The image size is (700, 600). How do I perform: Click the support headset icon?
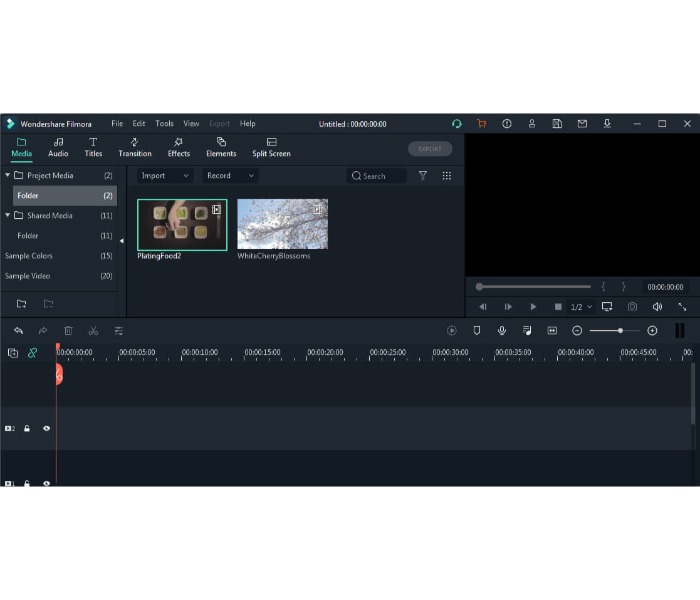456,124
